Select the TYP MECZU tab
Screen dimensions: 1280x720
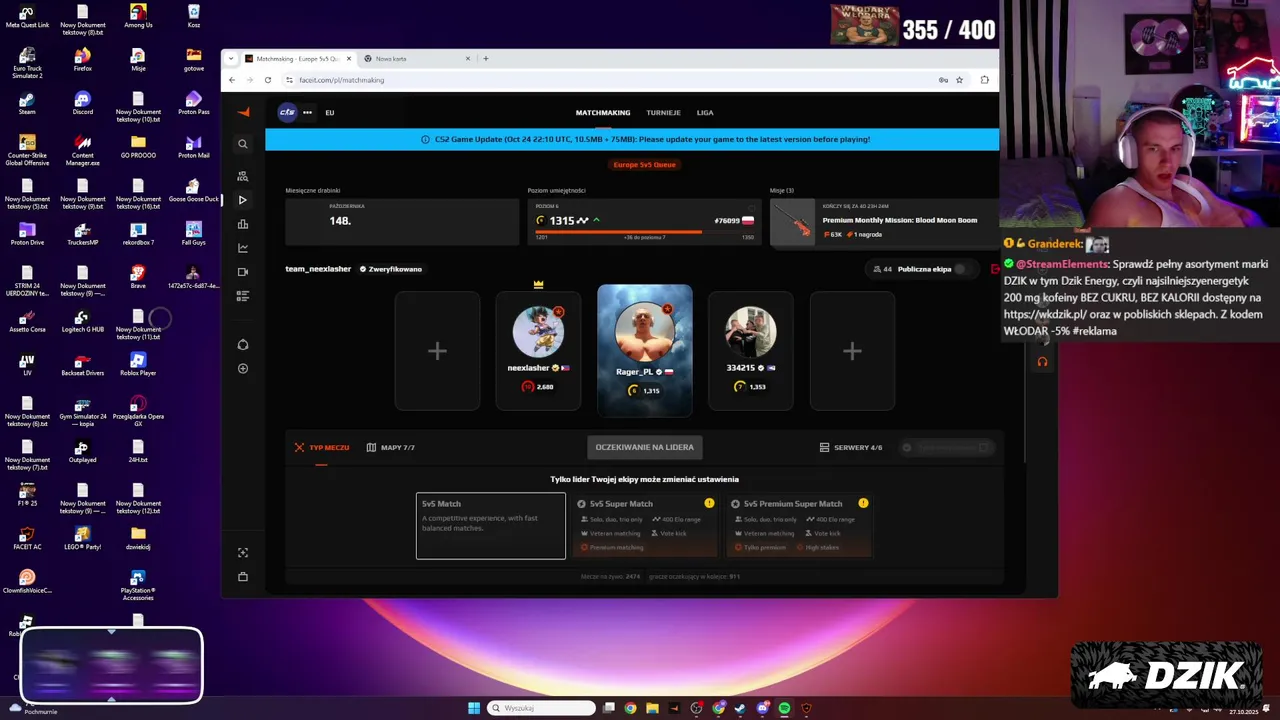click(322, 448)
